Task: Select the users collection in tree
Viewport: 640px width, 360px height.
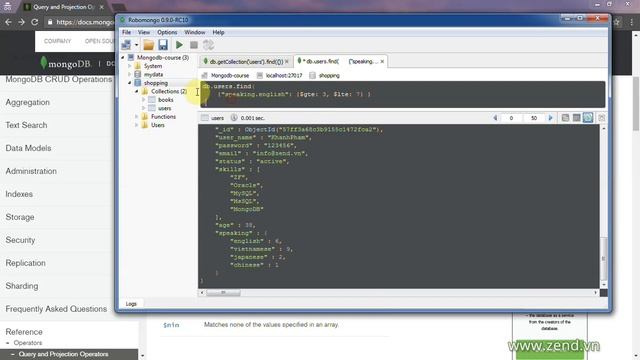Action: click(164, 109)
